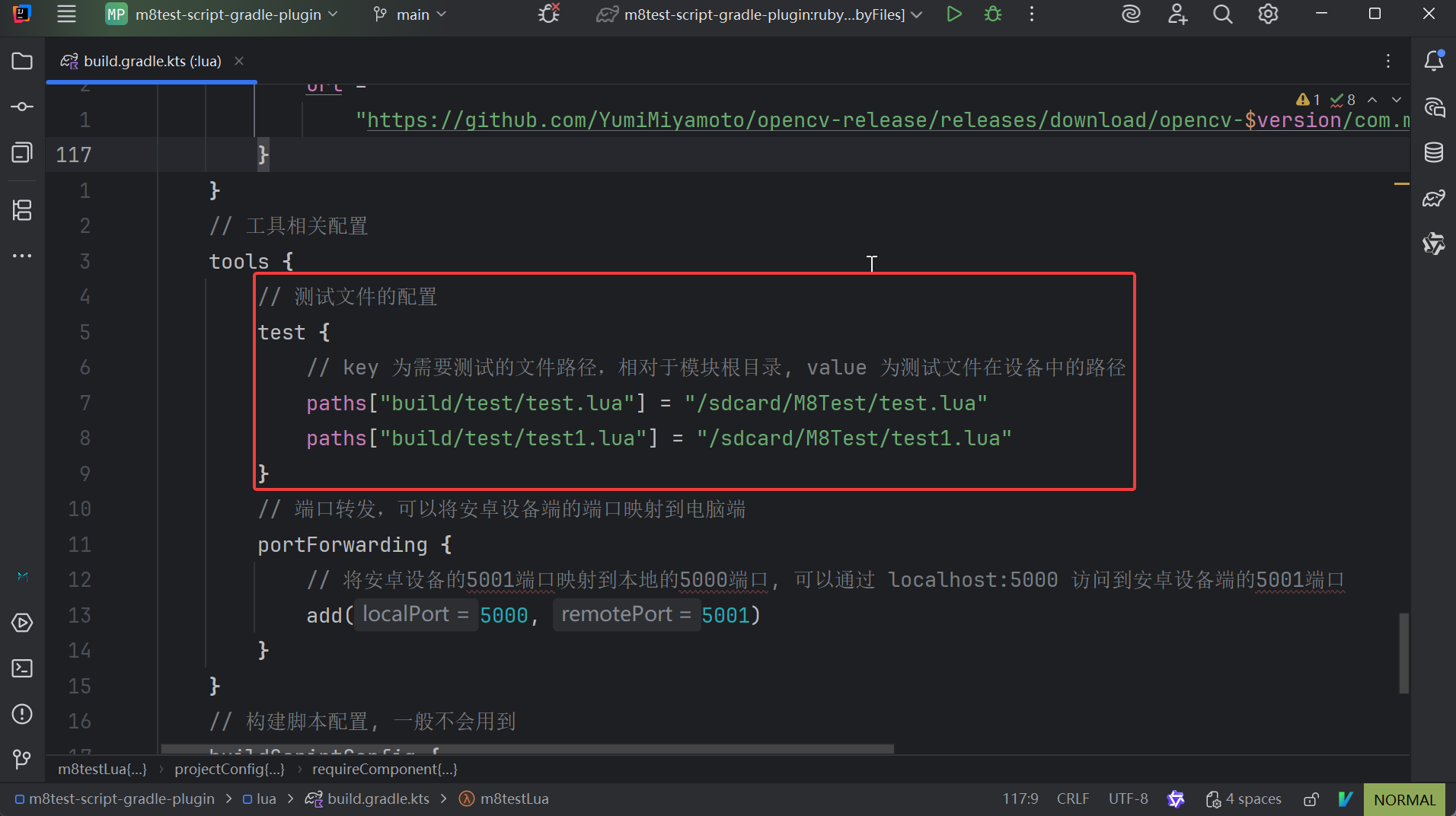Viewport: 1456px width, 816px height.
Task: Open the Database tool window
Action: 1434,152
